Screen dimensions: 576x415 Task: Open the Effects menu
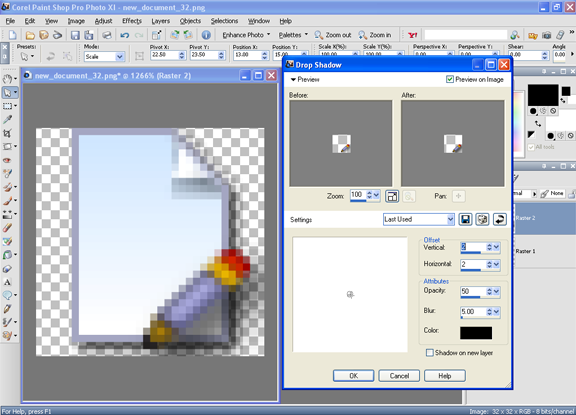[132, 21]
